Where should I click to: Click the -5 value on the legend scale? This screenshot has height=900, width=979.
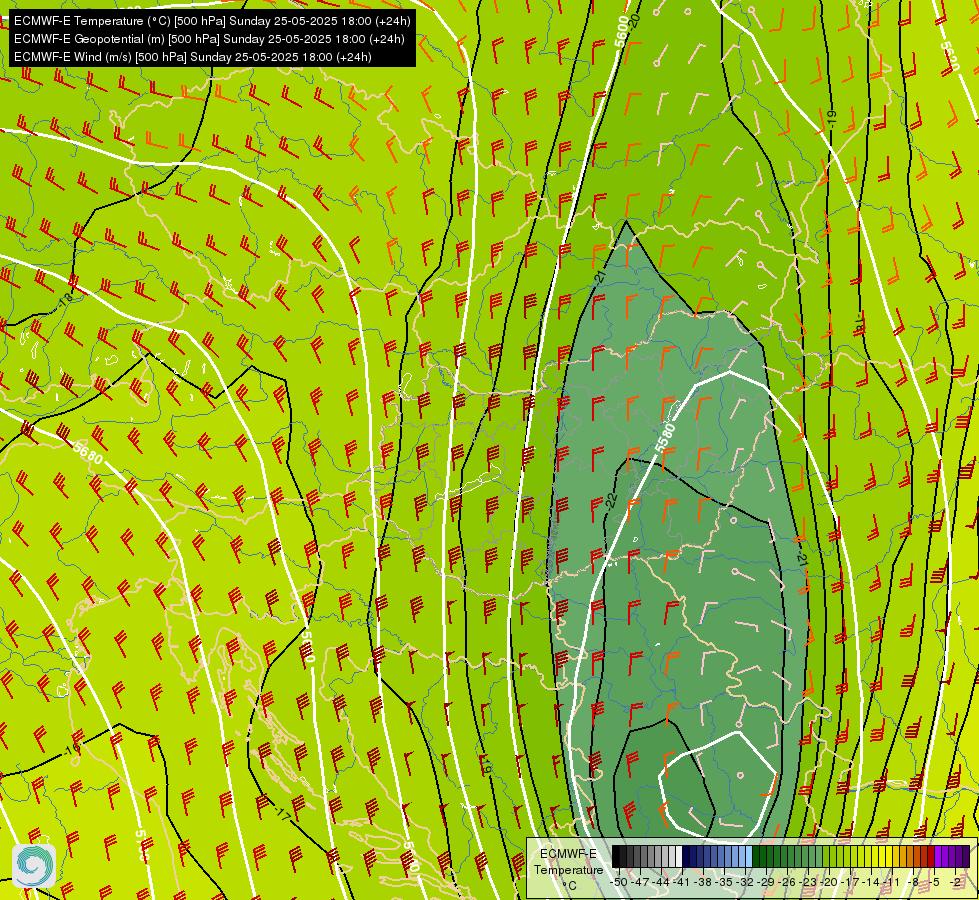(936, 882)
